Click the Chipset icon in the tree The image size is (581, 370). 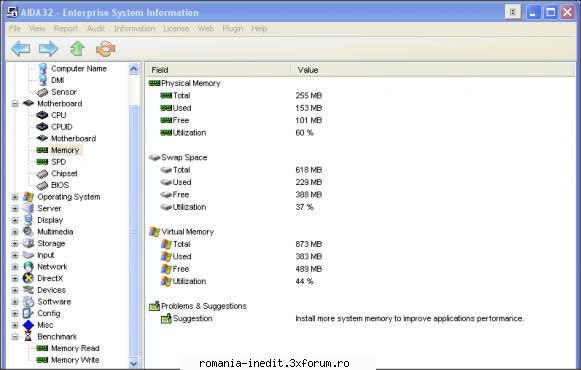tap(42, 173)
